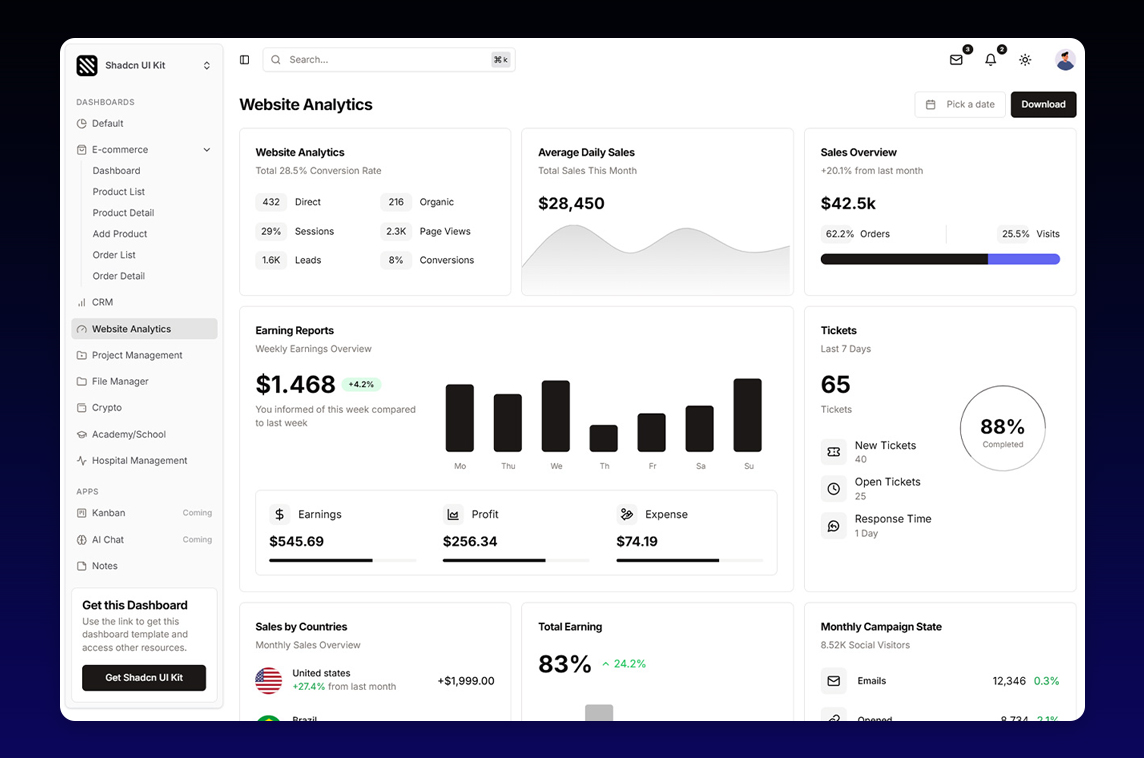Click the 432 Direct stat badge
The height and width of the screenshot is (758, 1144).
click(x=271, y=202)
